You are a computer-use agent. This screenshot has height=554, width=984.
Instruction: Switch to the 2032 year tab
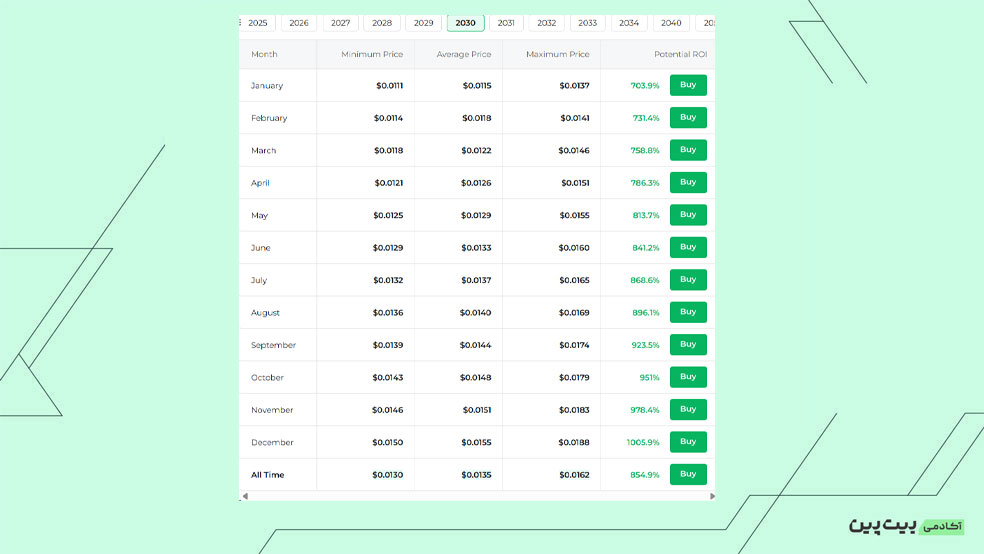[x=546, y=23]
